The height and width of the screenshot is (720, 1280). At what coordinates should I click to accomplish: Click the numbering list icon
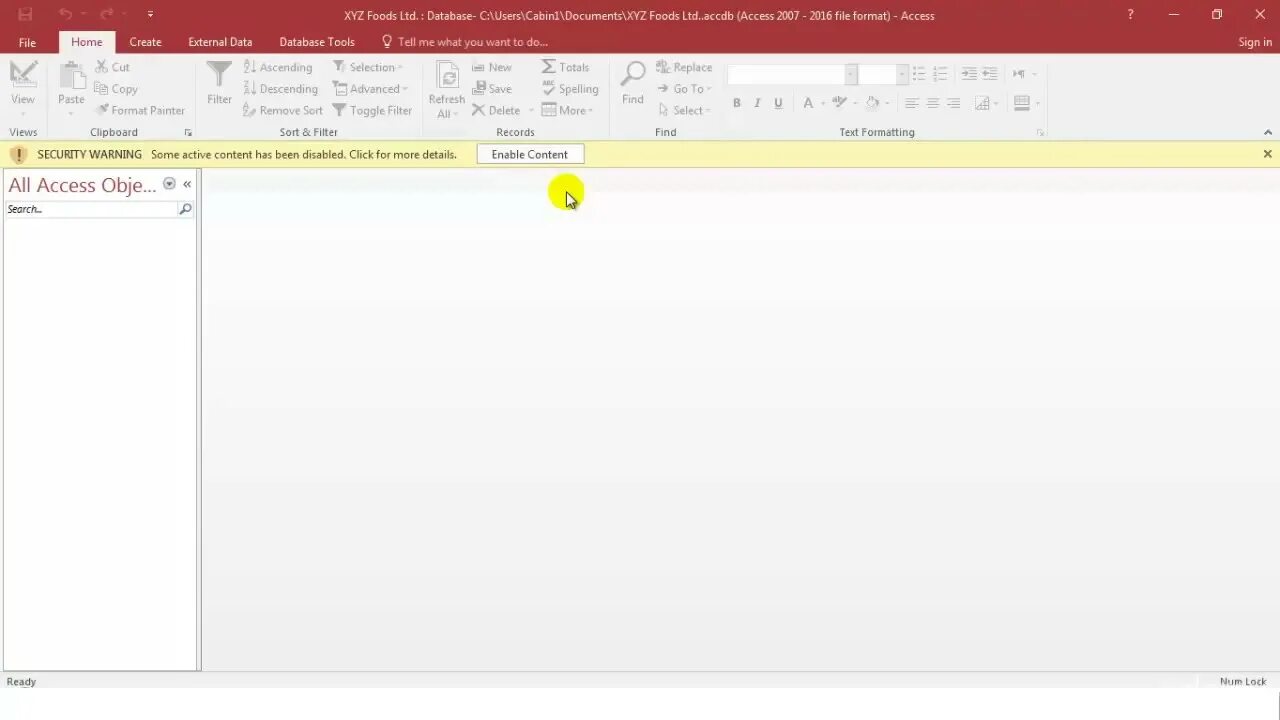[x=940, y=74]
